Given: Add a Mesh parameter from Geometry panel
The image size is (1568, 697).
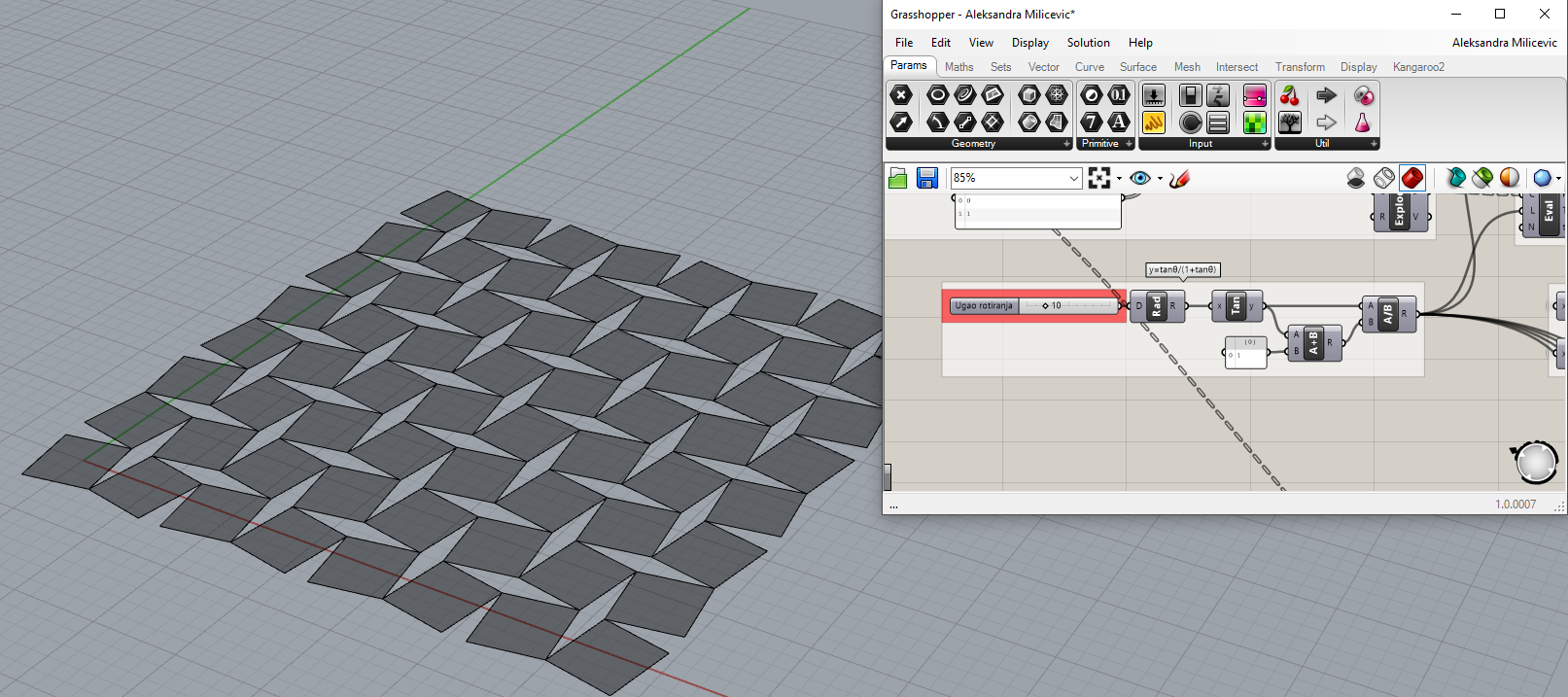Looking at the screenshot, I should pos(1057,94).
